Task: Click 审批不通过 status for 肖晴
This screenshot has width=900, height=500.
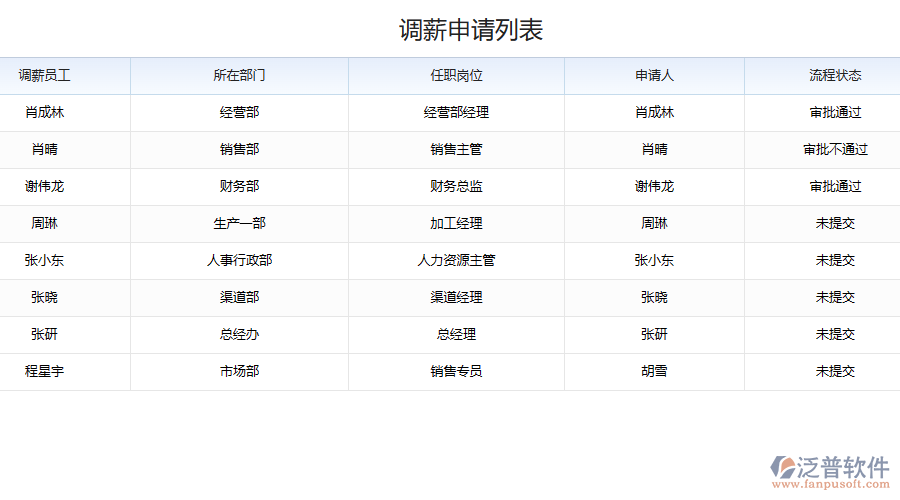Action: [x=835, y=149]
